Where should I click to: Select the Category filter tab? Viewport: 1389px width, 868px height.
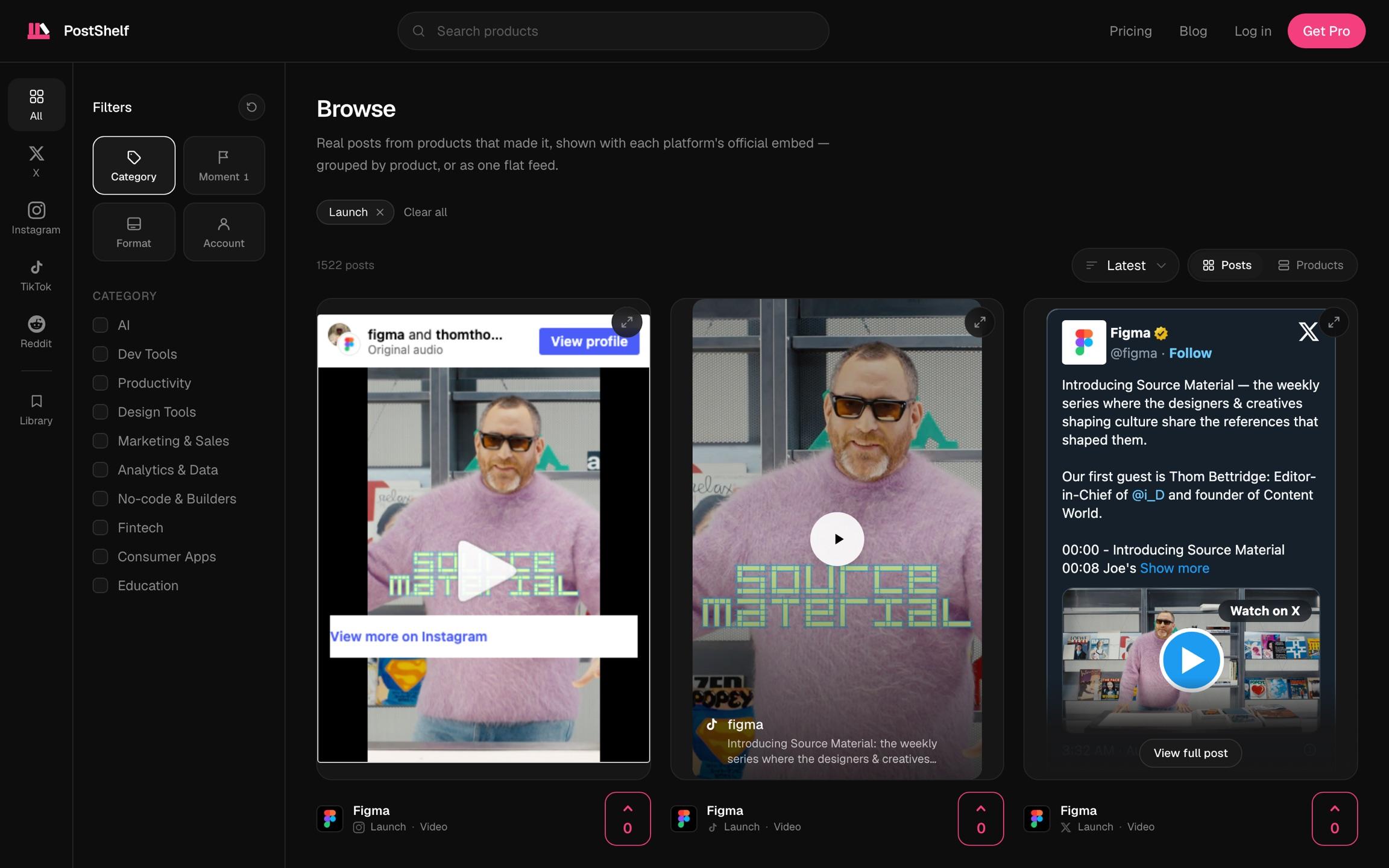(x=134, y=165)
